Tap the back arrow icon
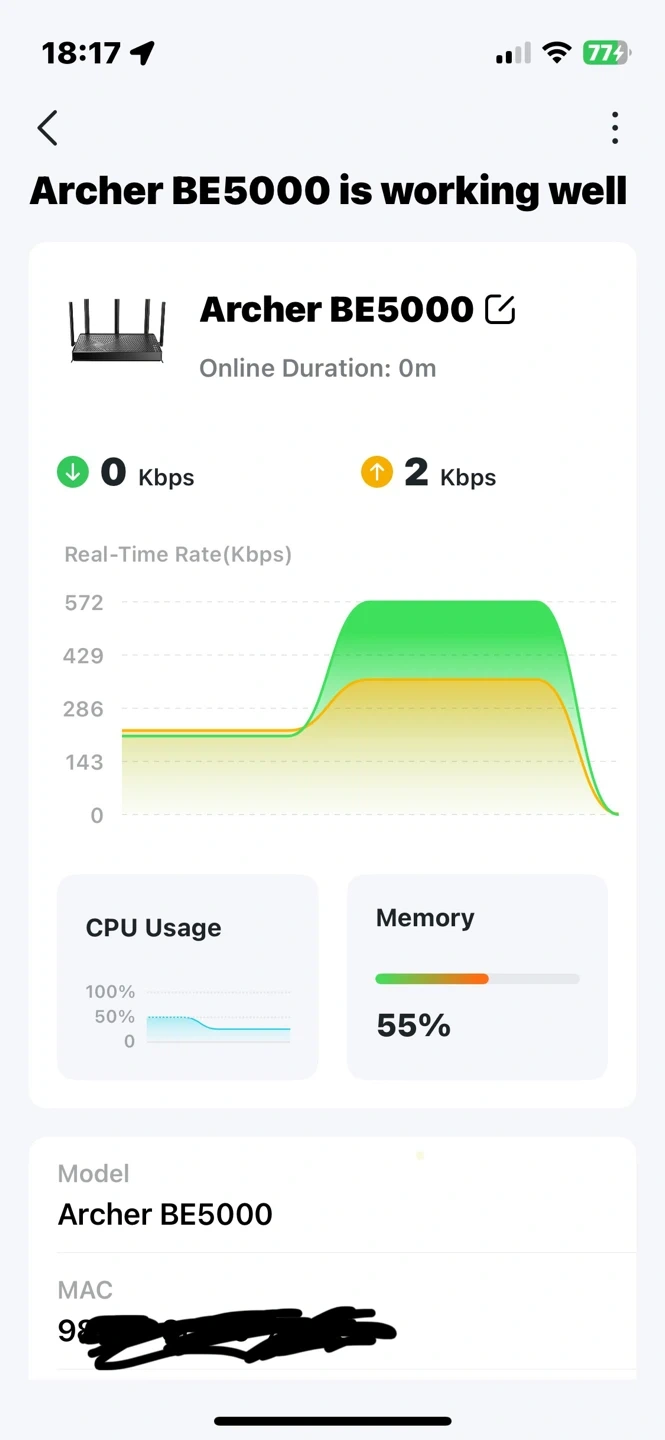This screenshot has width=665, height=1440. 47,128
